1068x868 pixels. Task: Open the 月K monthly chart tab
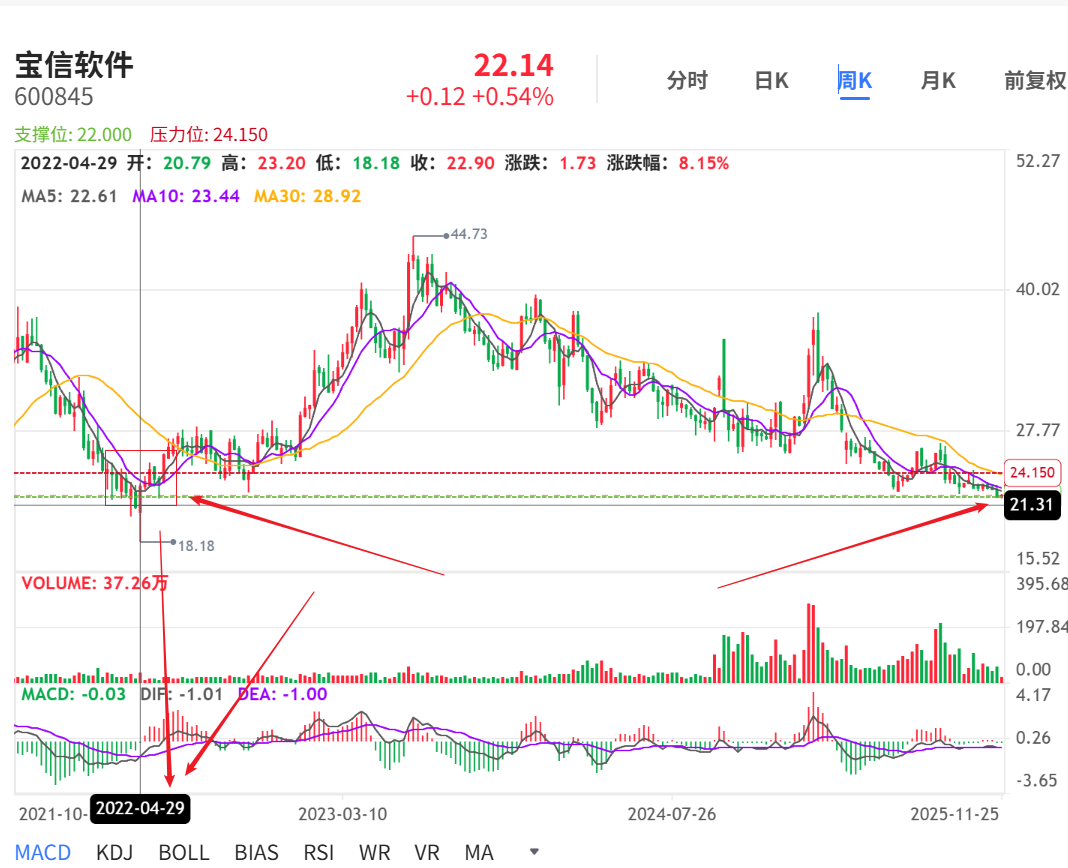pos(938,80)
